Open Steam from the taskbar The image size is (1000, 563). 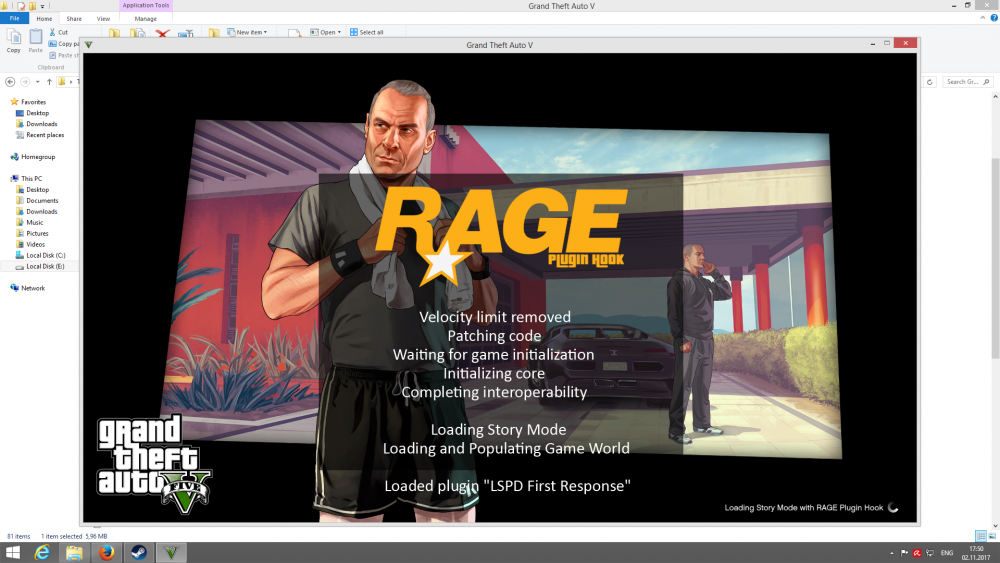(138, 552)
